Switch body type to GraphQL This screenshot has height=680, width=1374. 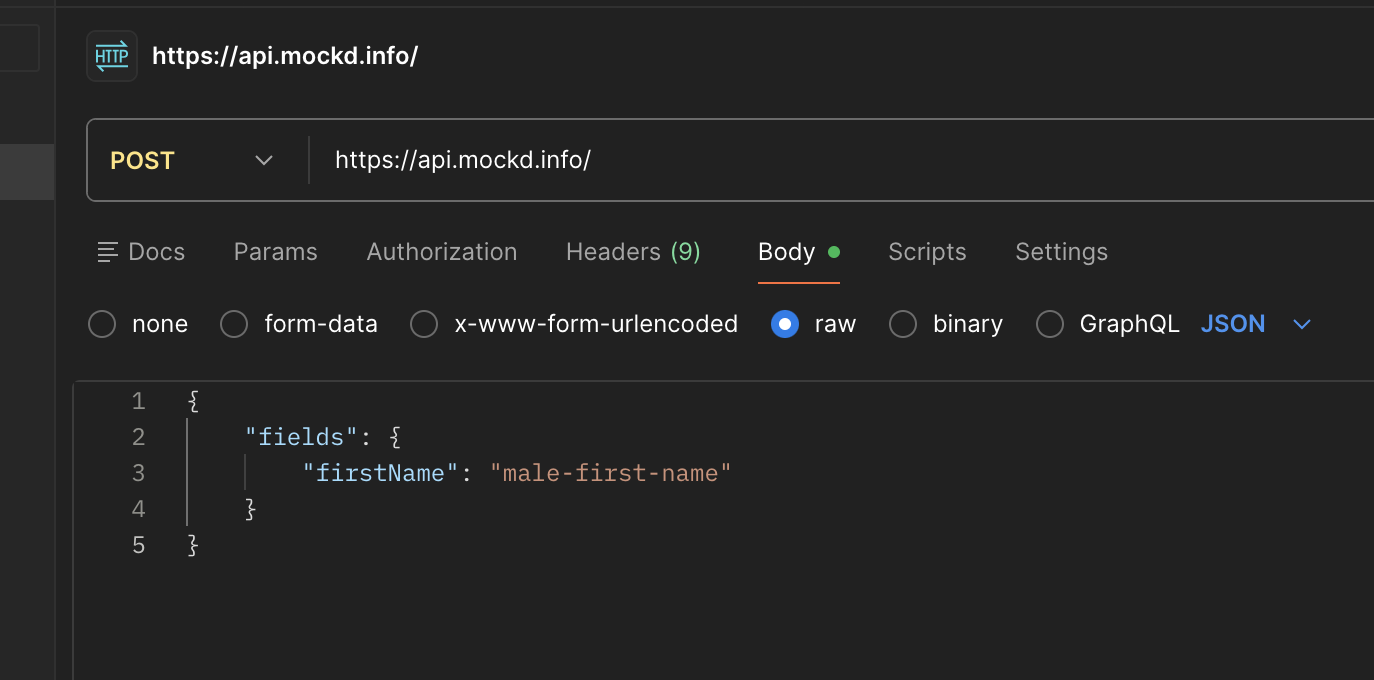pos(1049,323)
